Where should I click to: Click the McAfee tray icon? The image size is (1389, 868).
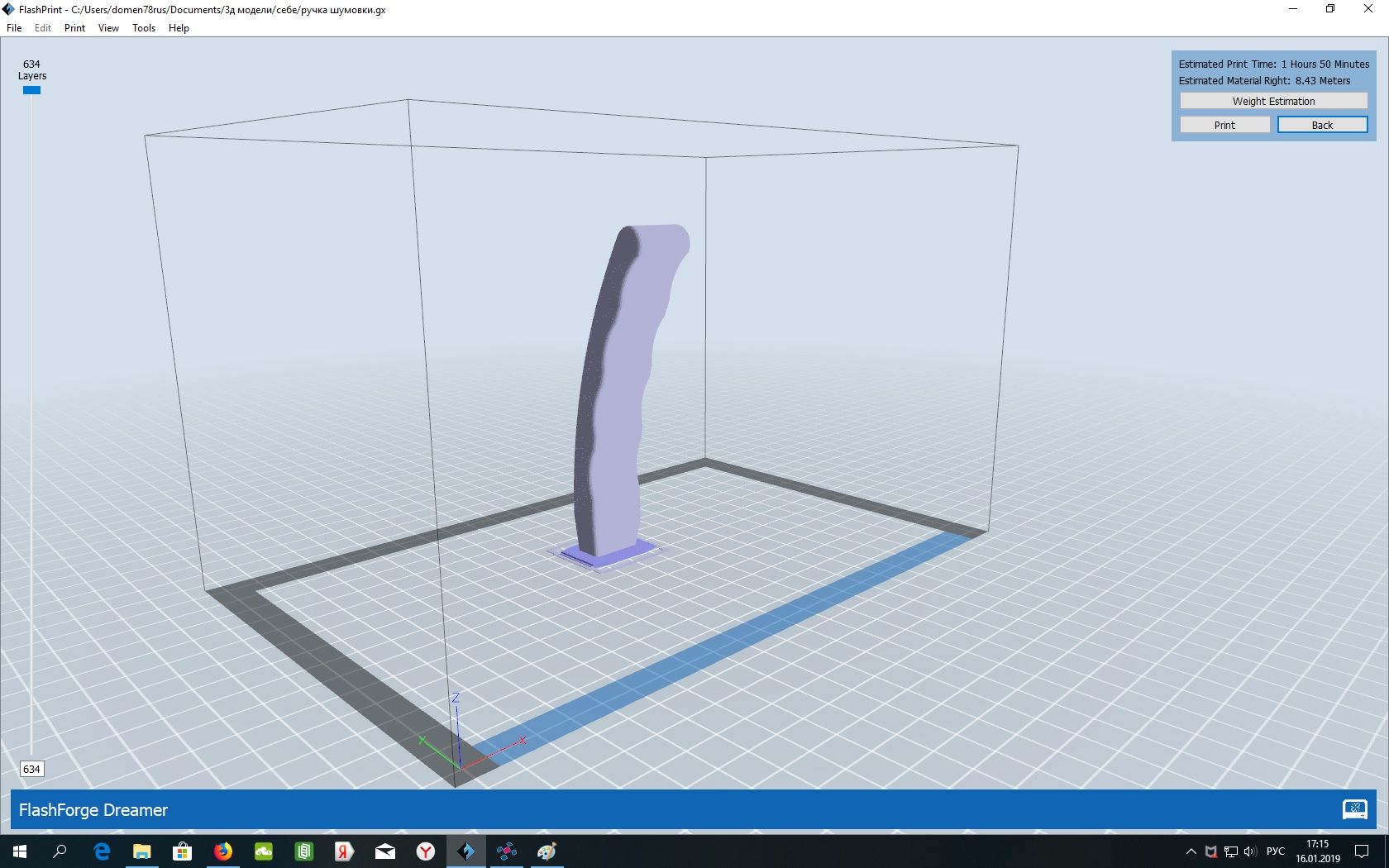tap(1211, 851)
